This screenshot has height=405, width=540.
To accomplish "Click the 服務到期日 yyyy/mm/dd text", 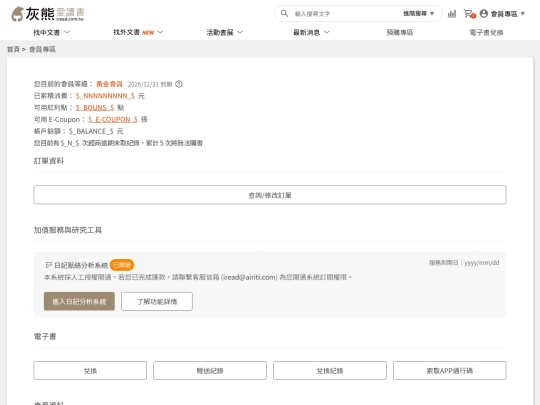I will click(x=464, y=263).
